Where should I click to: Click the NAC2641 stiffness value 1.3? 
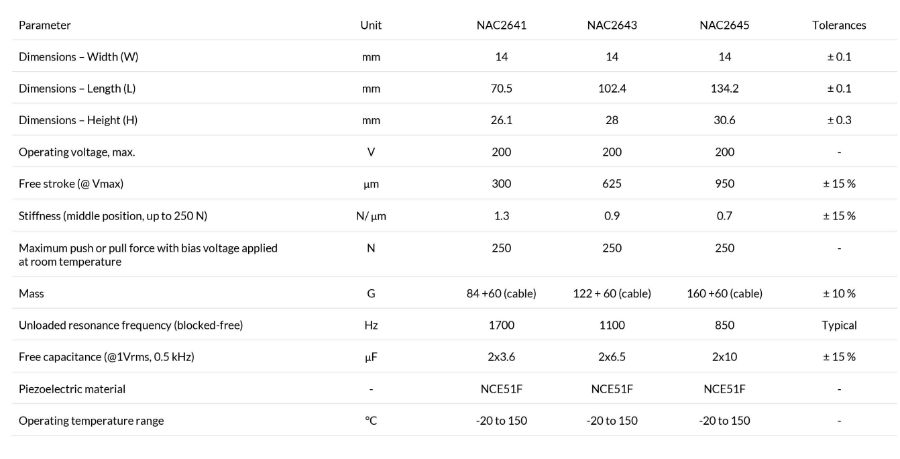[x=501, y=216]
